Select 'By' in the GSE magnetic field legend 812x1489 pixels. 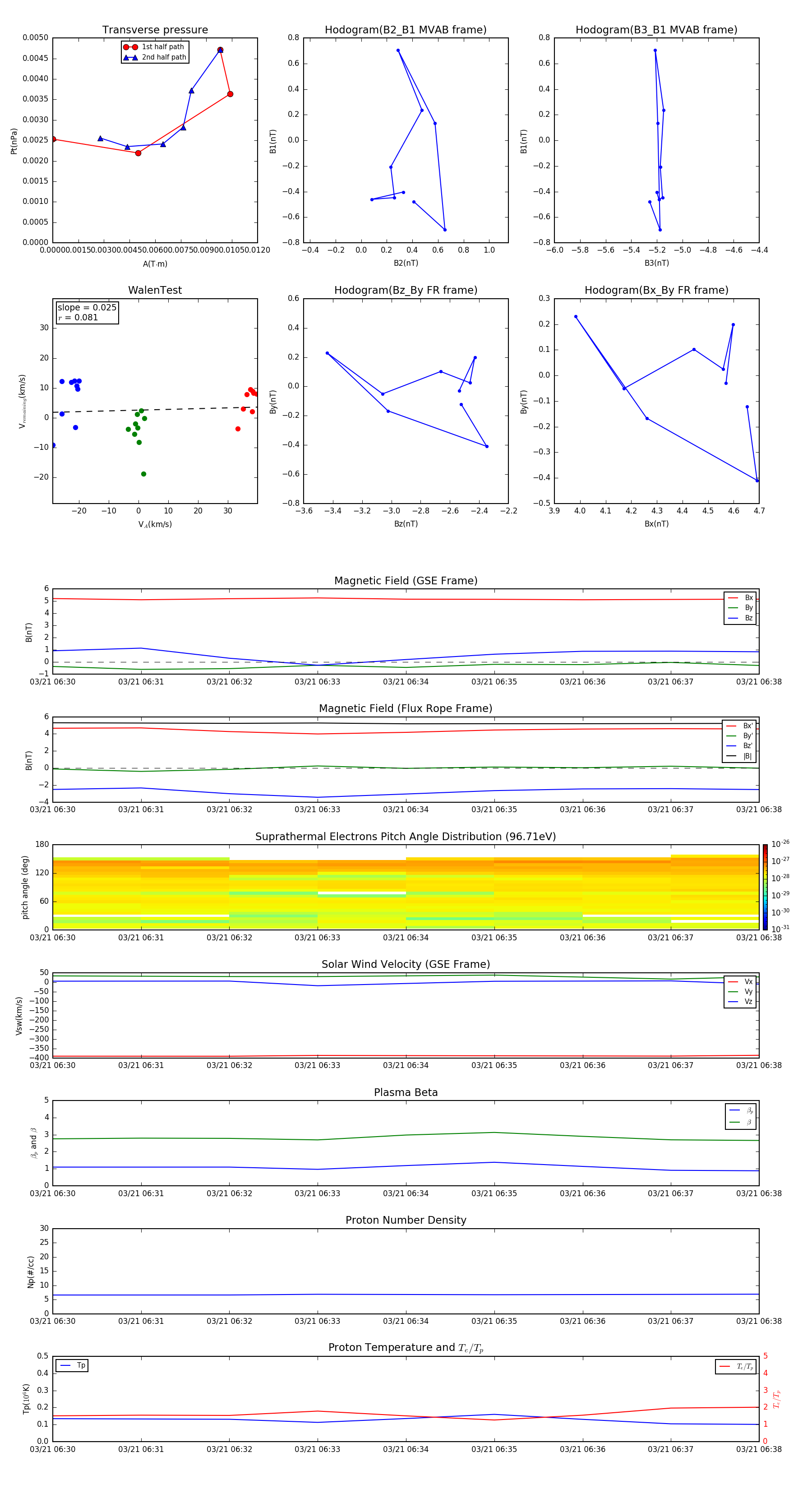pyautogui.click(x=741, y=607)
